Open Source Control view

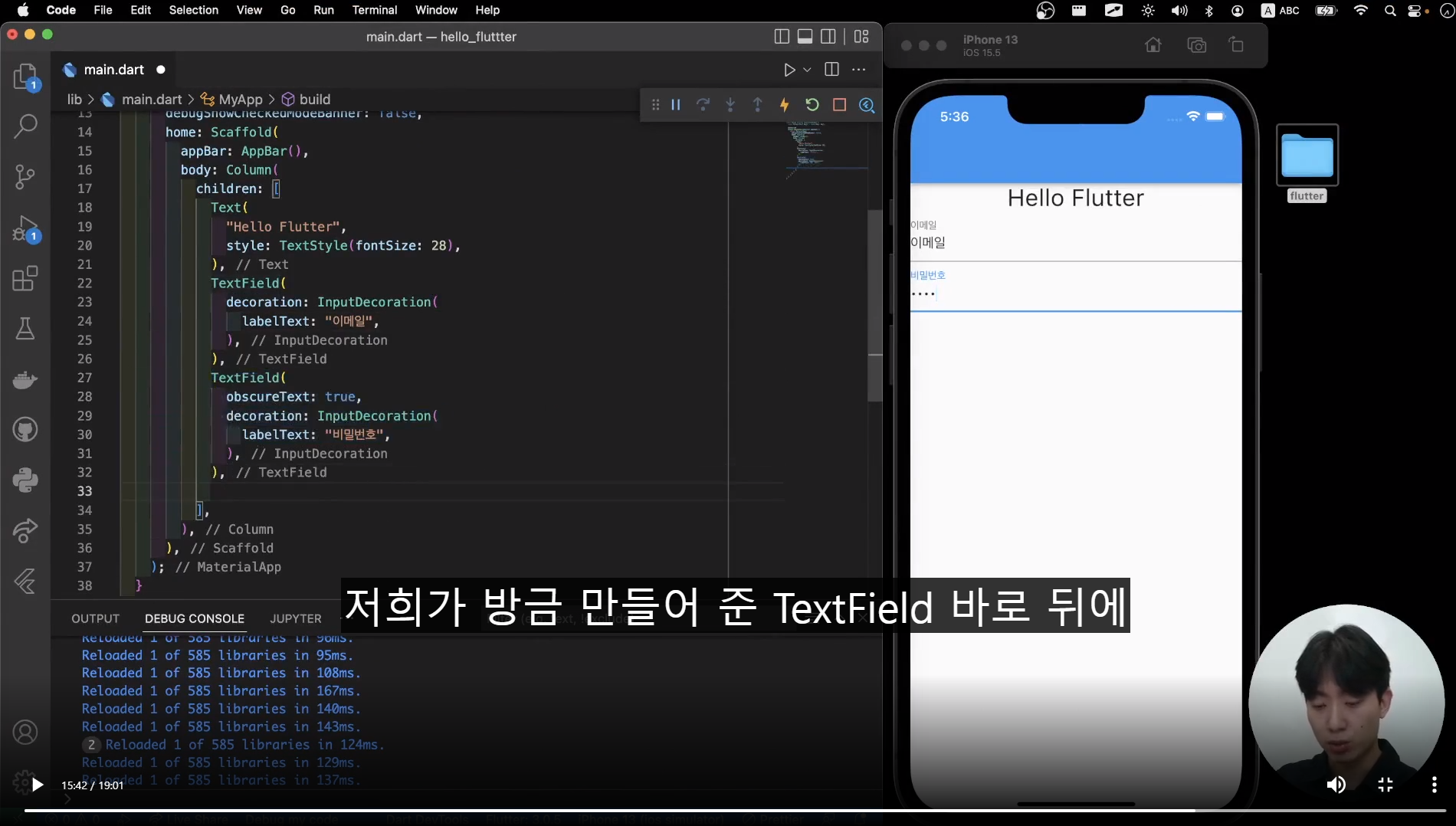25,177
